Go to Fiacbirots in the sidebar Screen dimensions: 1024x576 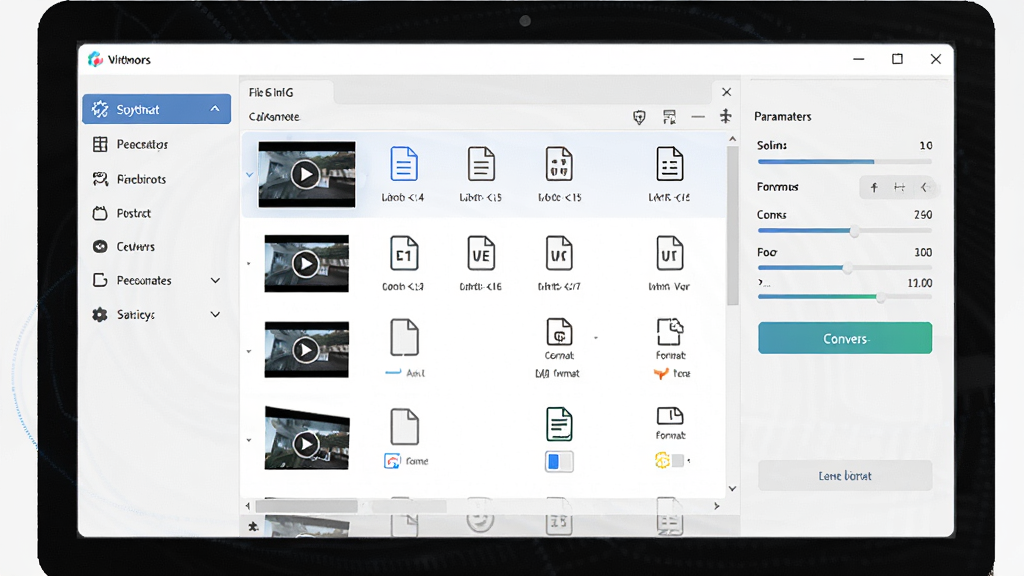point(157,179)
